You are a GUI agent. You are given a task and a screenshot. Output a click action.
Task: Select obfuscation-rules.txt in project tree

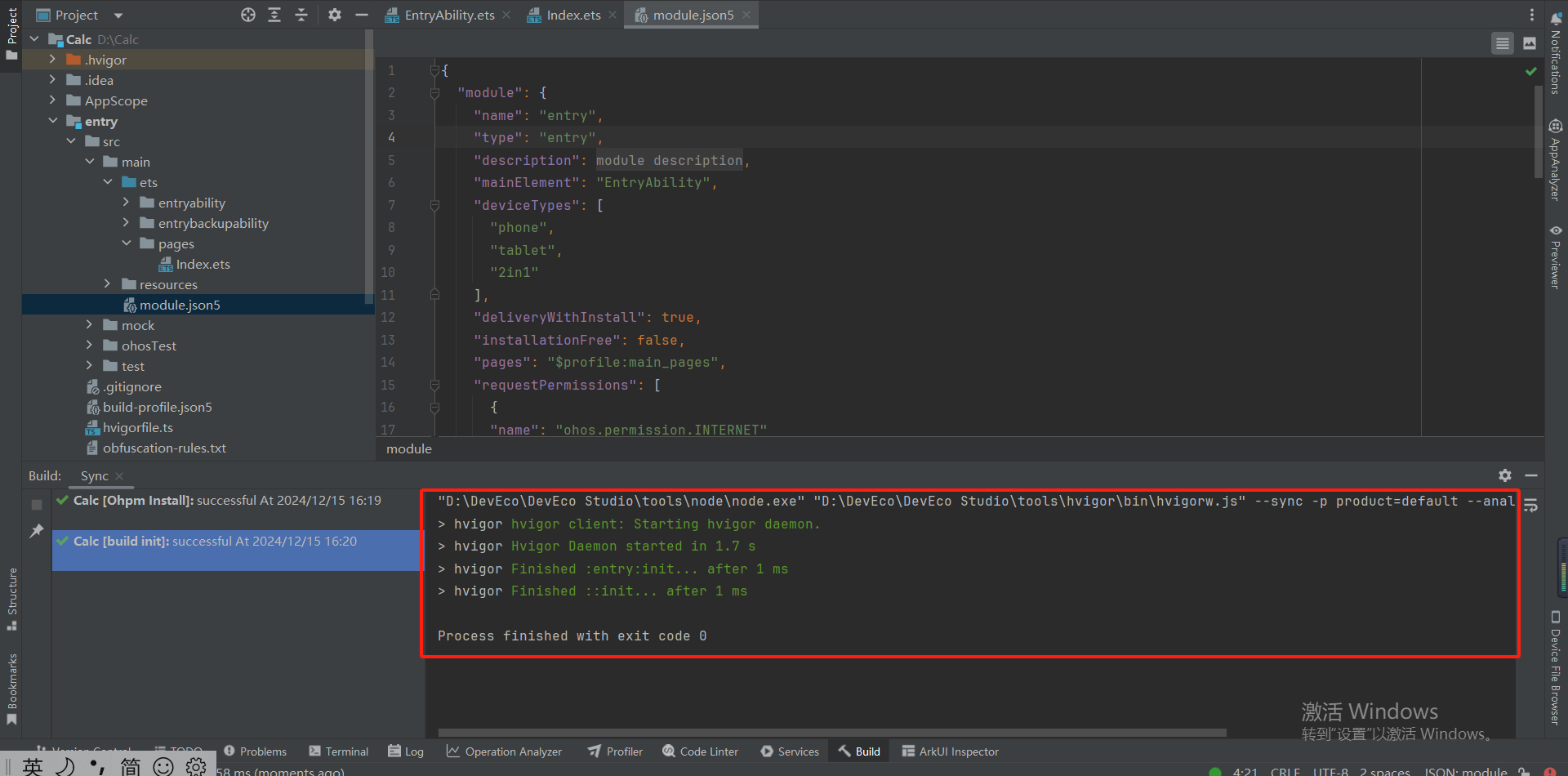coord(157,448)
